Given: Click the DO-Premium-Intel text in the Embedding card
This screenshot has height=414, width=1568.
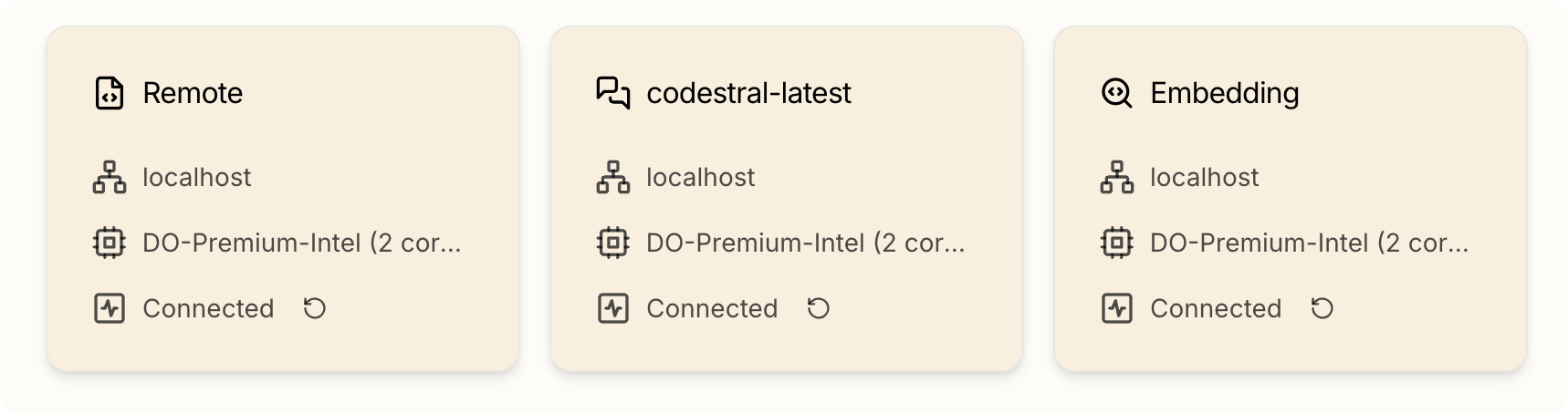Looking at the screenshot, I should pyautogui.click(x=1309, y=243).
